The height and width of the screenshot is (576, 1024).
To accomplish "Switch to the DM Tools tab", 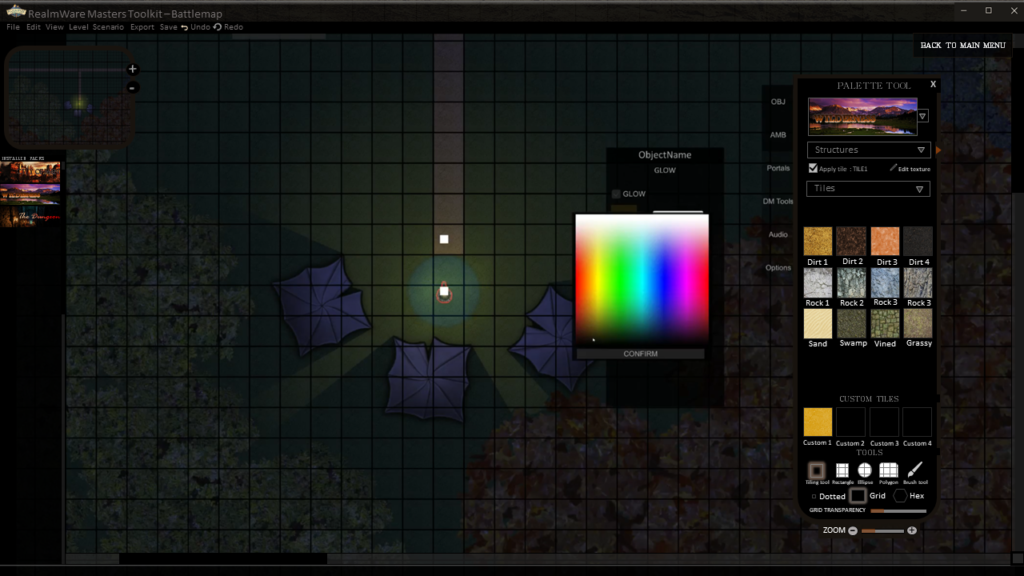I will [x=778, y=201].
